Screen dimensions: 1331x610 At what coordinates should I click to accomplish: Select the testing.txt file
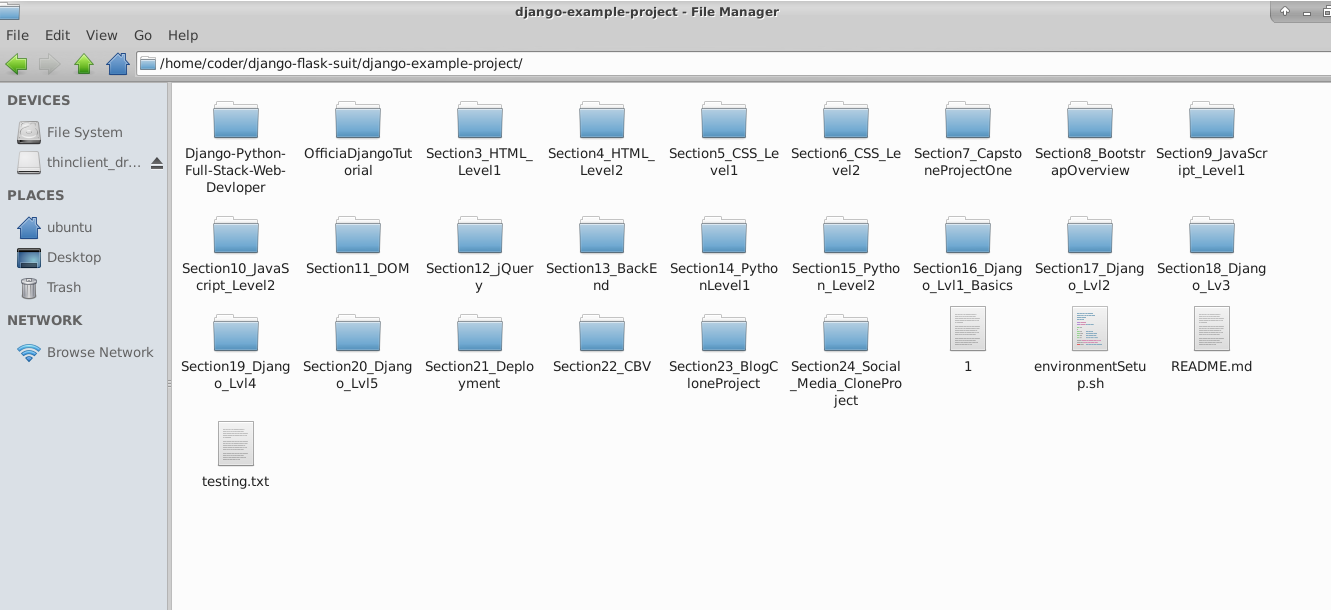[236, 455]
